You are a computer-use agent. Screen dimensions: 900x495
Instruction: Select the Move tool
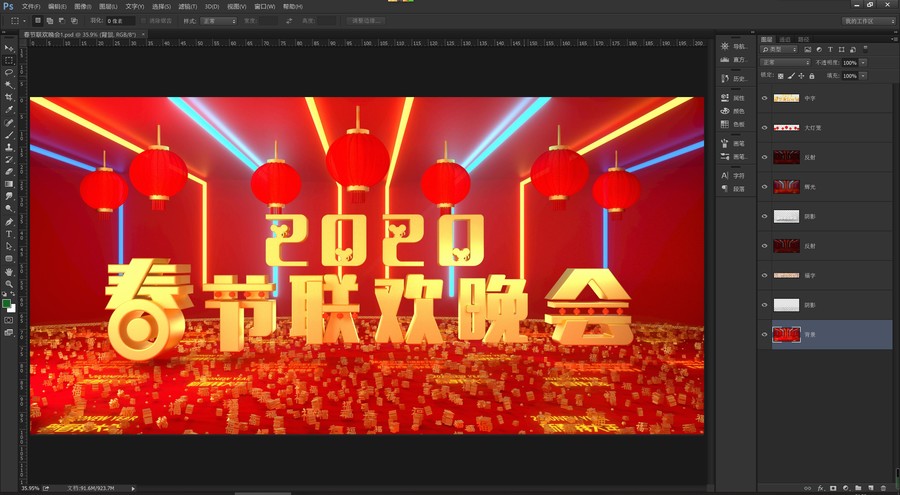9,48
